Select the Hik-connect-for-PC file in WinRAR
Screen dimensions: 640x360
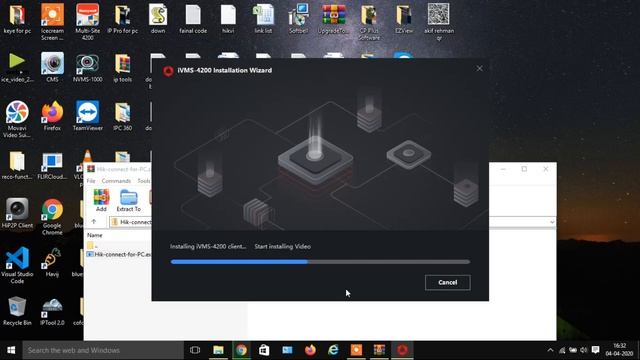point(119,254)
